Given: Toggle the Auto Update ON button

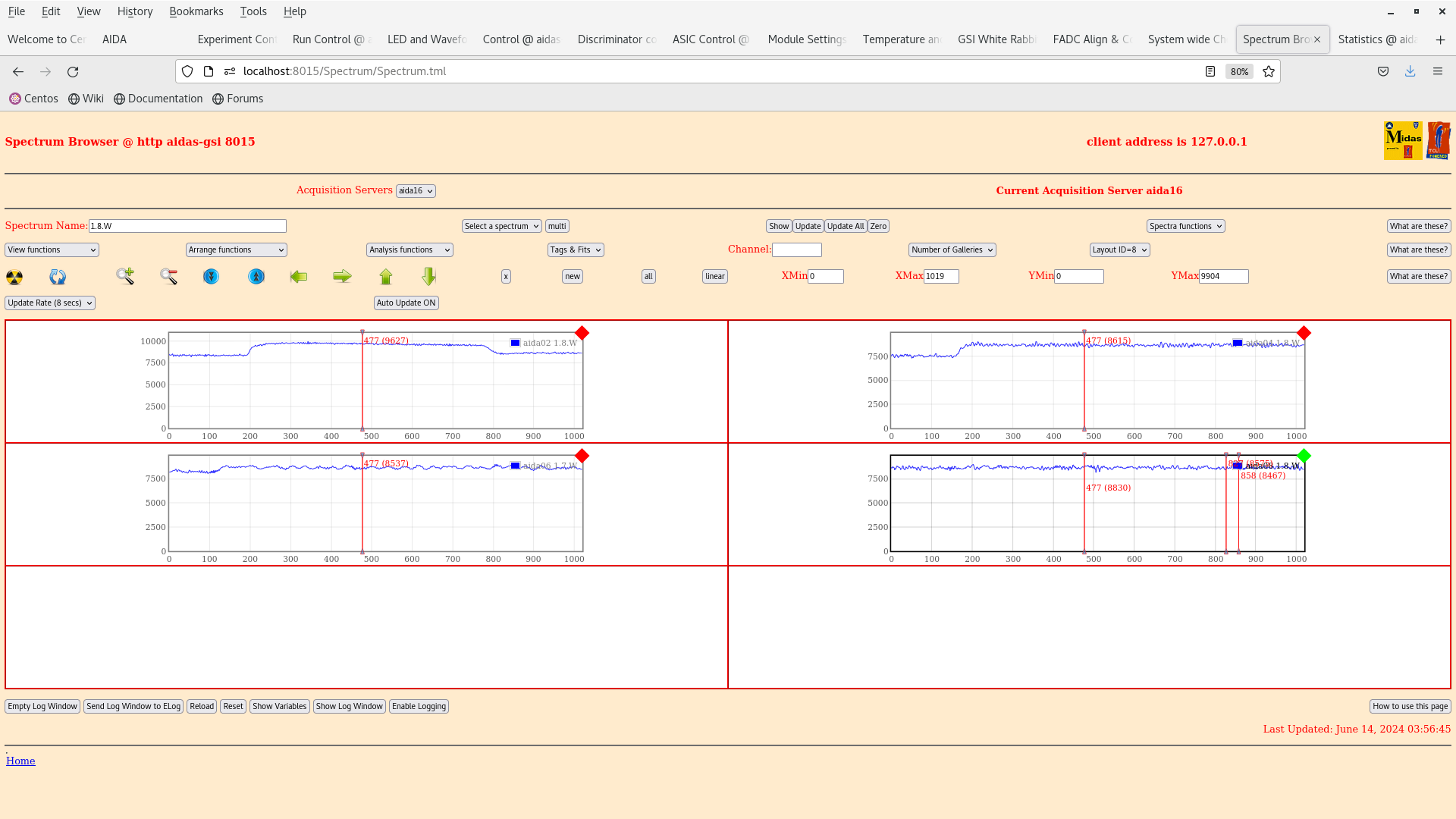Looking at the screenshot, I should [x=405, y=302].
